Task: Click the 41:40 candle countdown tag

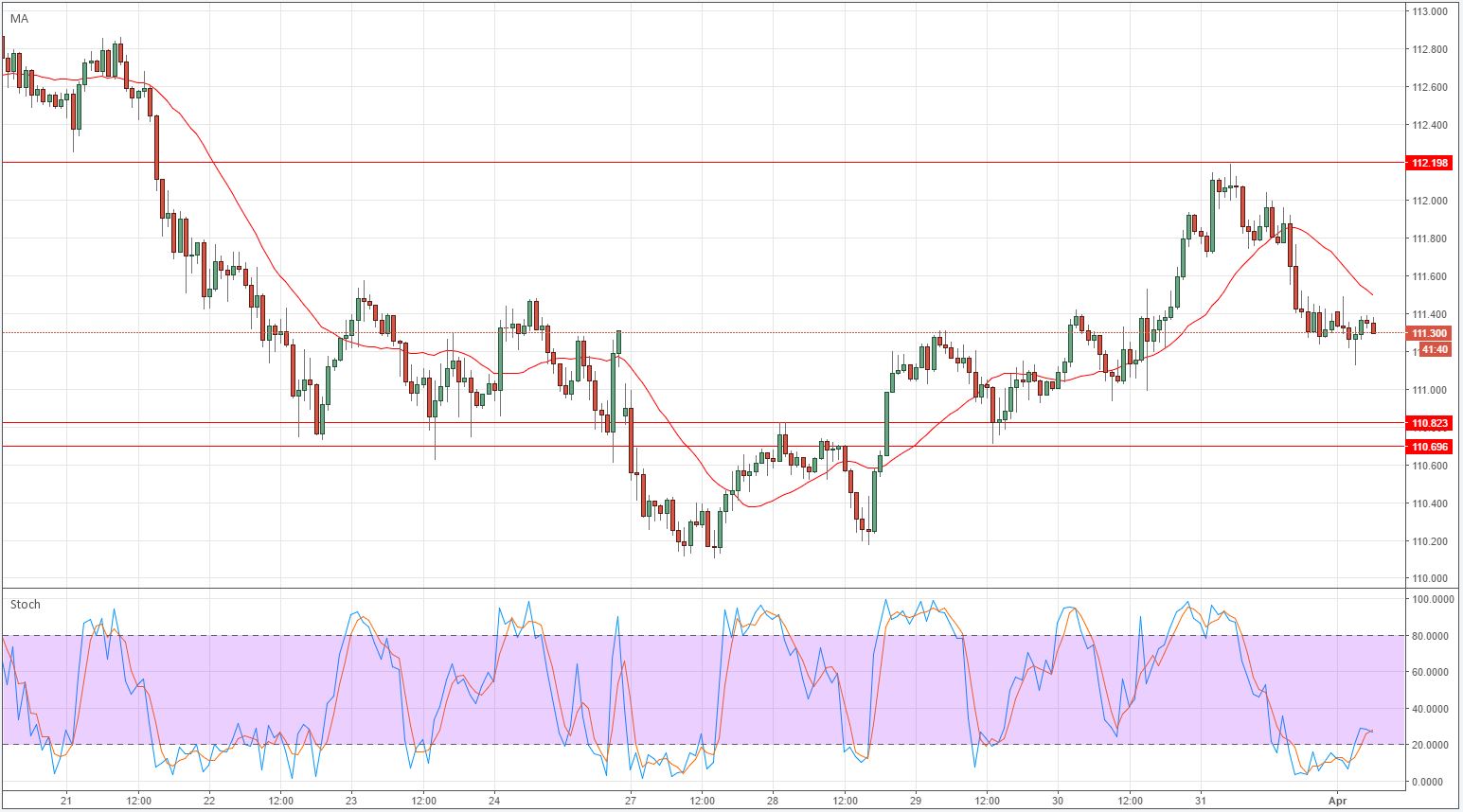Action: [1436, 349]
